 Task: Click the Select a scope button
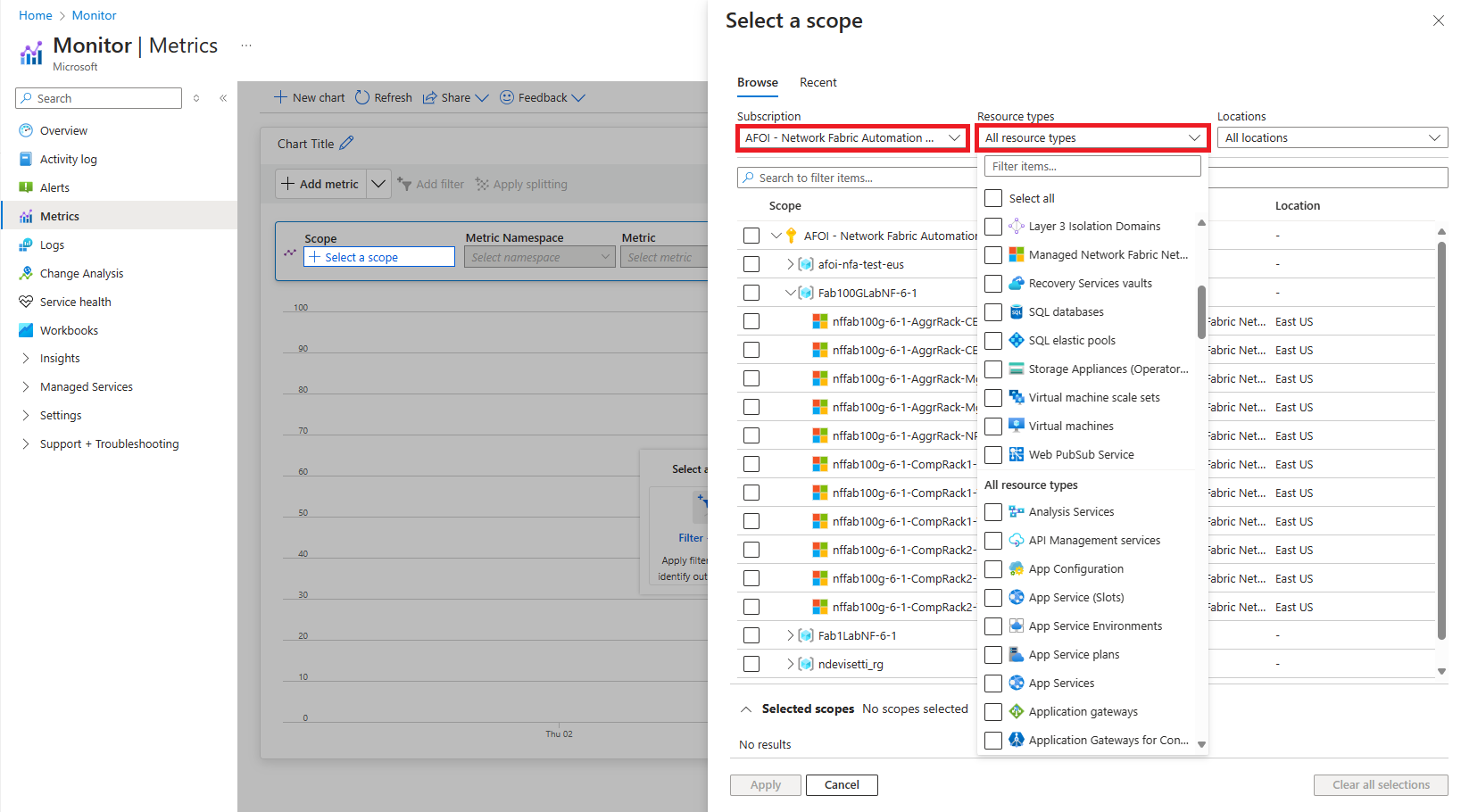(x=379, y=257)
